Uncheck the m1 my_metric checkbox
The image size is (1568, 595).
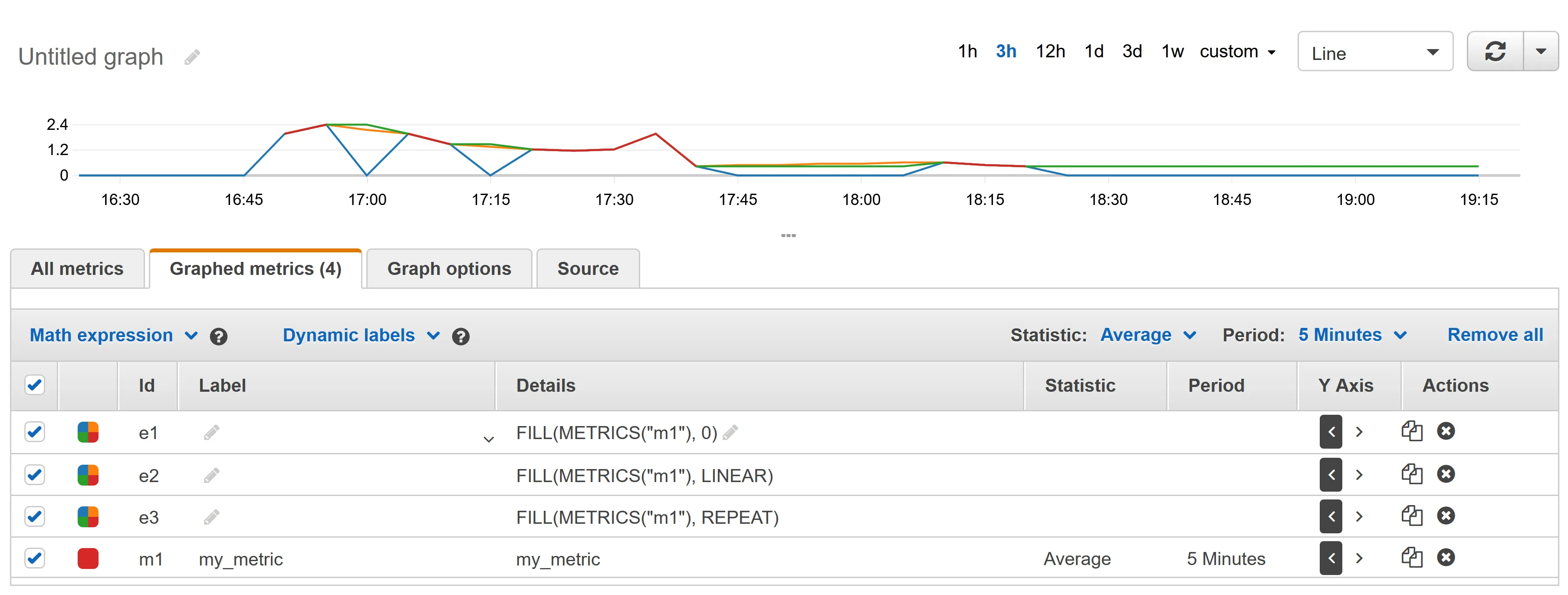35,558
